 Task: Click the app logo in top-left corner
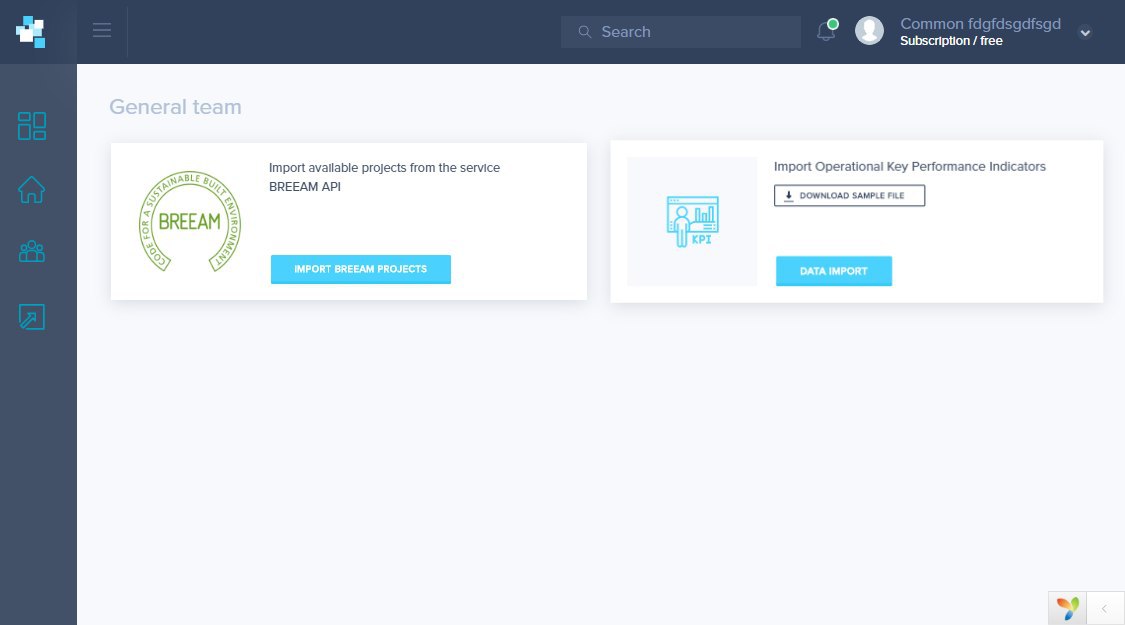31,32
